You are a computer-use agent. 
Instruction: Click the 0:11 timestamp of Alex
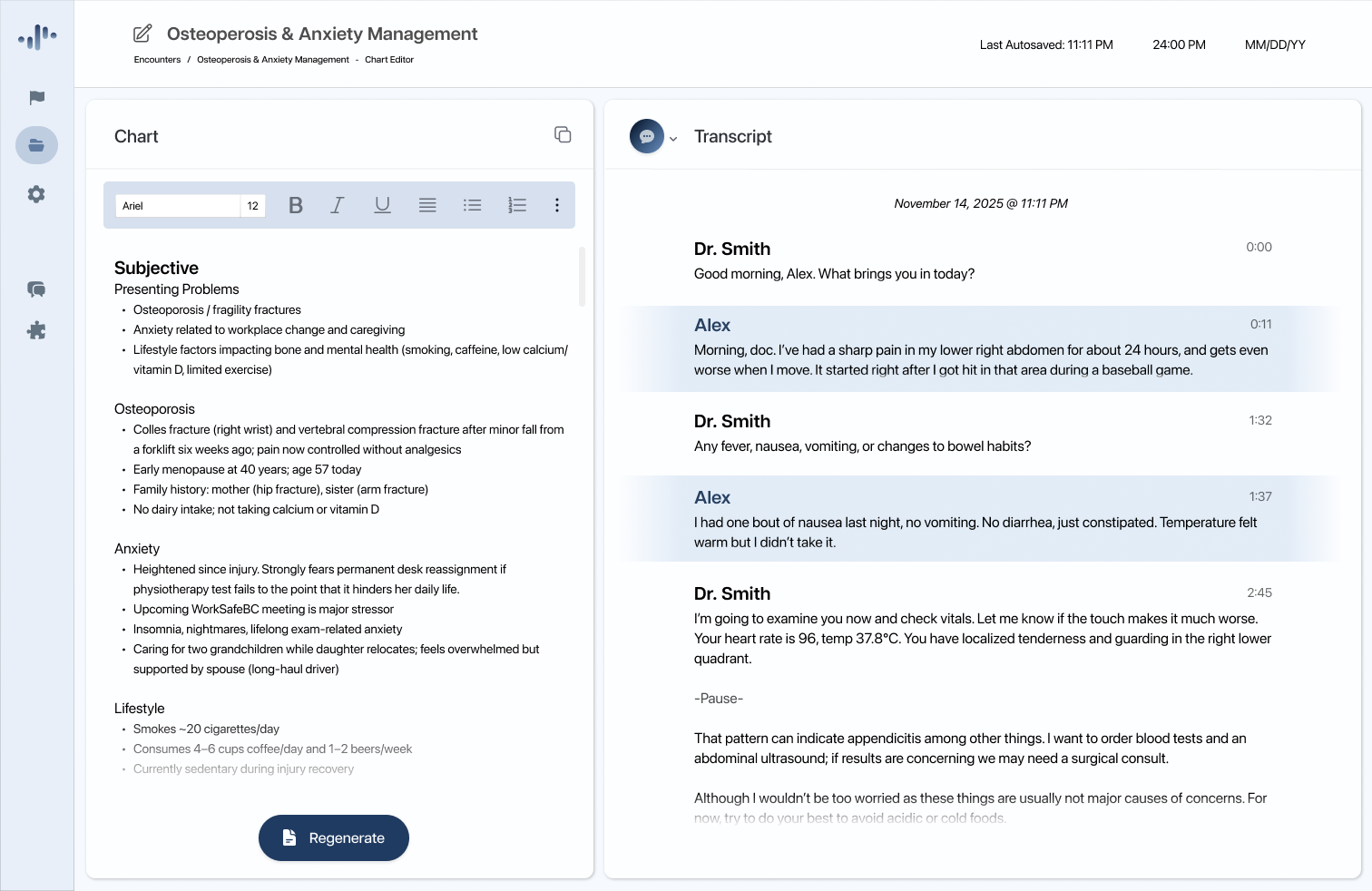coord(1260,324)
